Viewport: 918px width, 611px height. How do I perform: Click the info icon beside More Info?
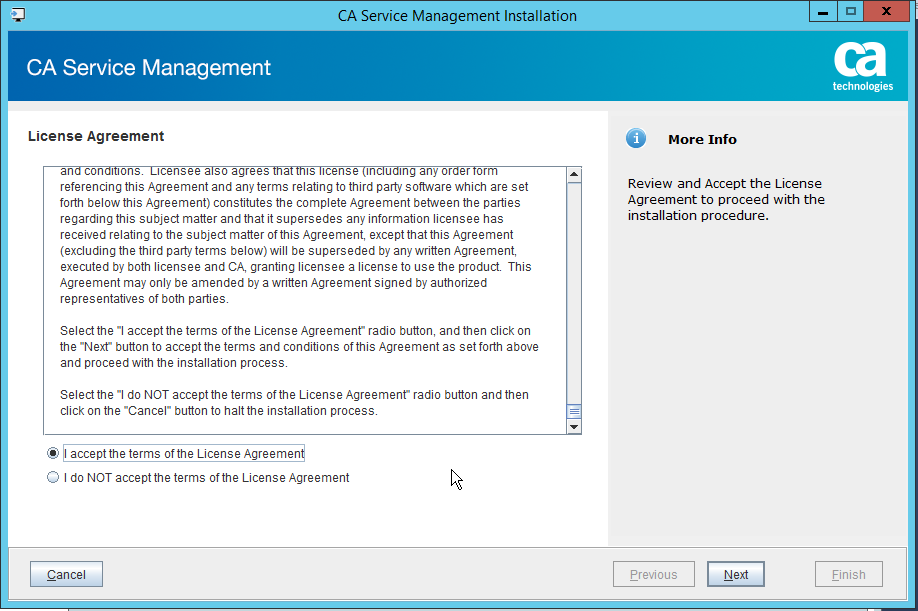point(636,139)
